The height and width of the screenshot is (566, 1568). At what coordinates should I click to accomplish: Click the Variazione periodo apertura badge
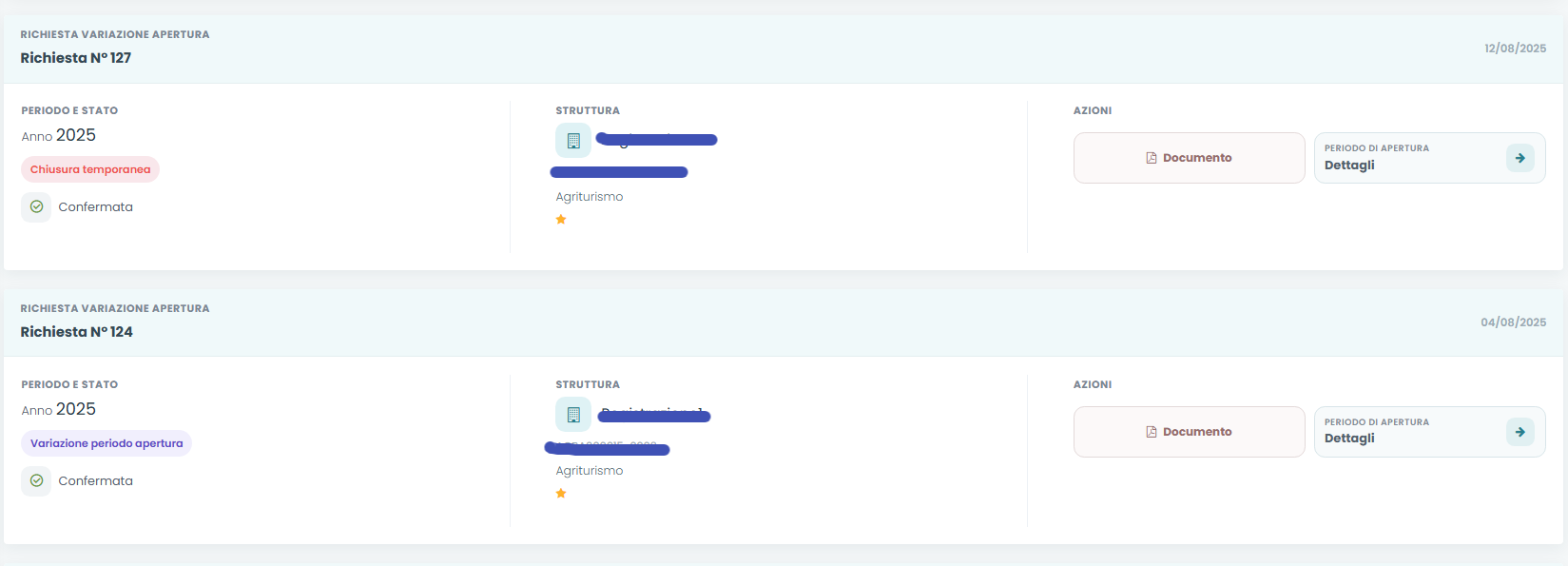[x=106, y=443]
